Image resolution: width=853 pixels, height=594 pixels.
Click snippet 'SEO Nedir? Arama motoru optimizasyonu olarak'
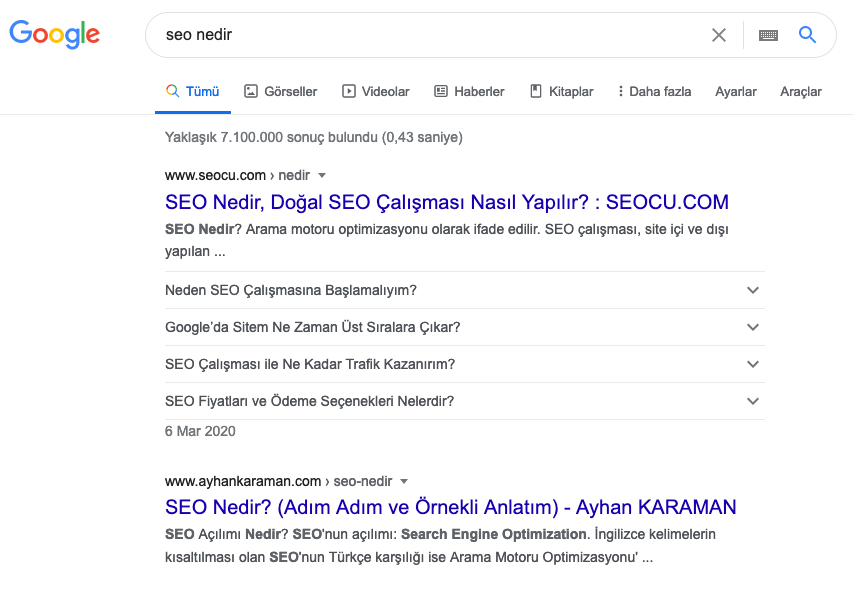[318, 230]
